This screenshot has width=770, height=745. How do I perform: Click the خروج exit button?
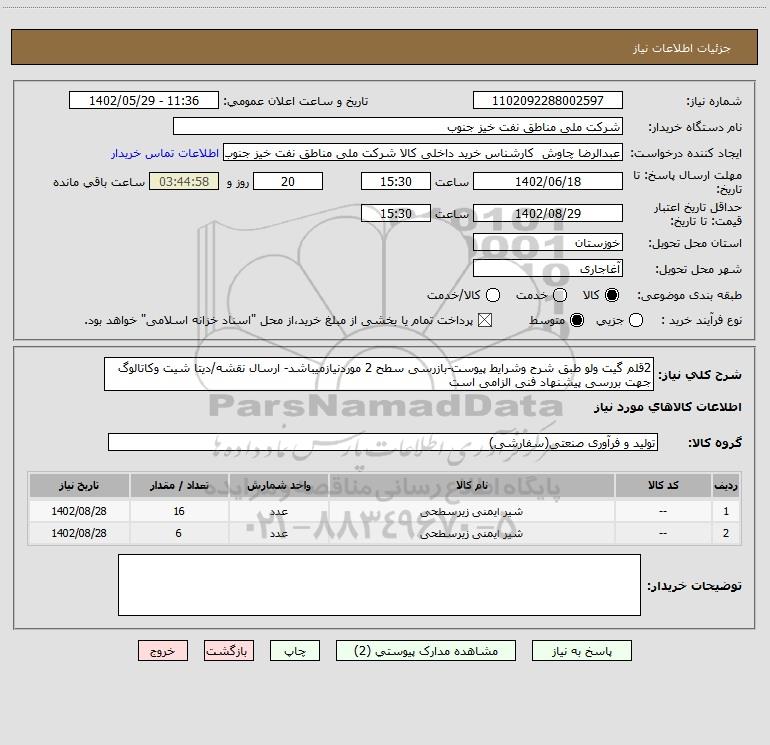pyautogui.click(x=162, y=650)
